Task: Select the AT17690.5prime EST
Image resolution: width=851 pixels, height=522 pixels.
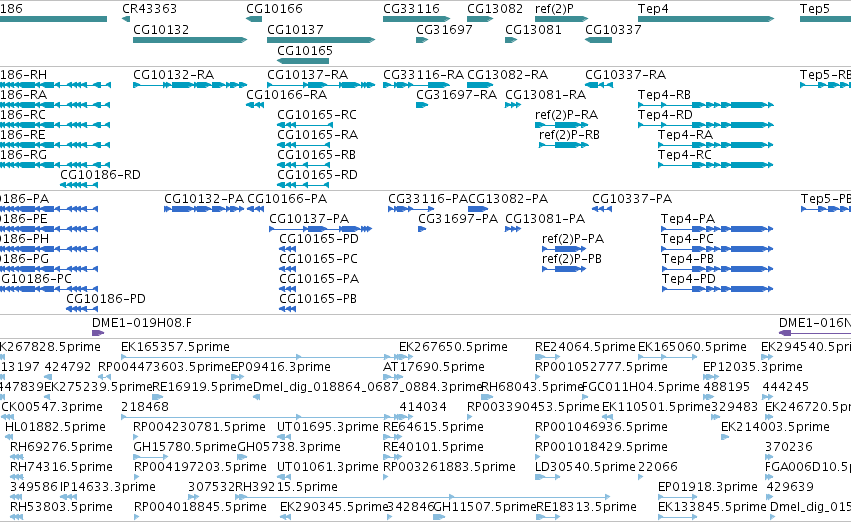Action: tap(393, 377)
